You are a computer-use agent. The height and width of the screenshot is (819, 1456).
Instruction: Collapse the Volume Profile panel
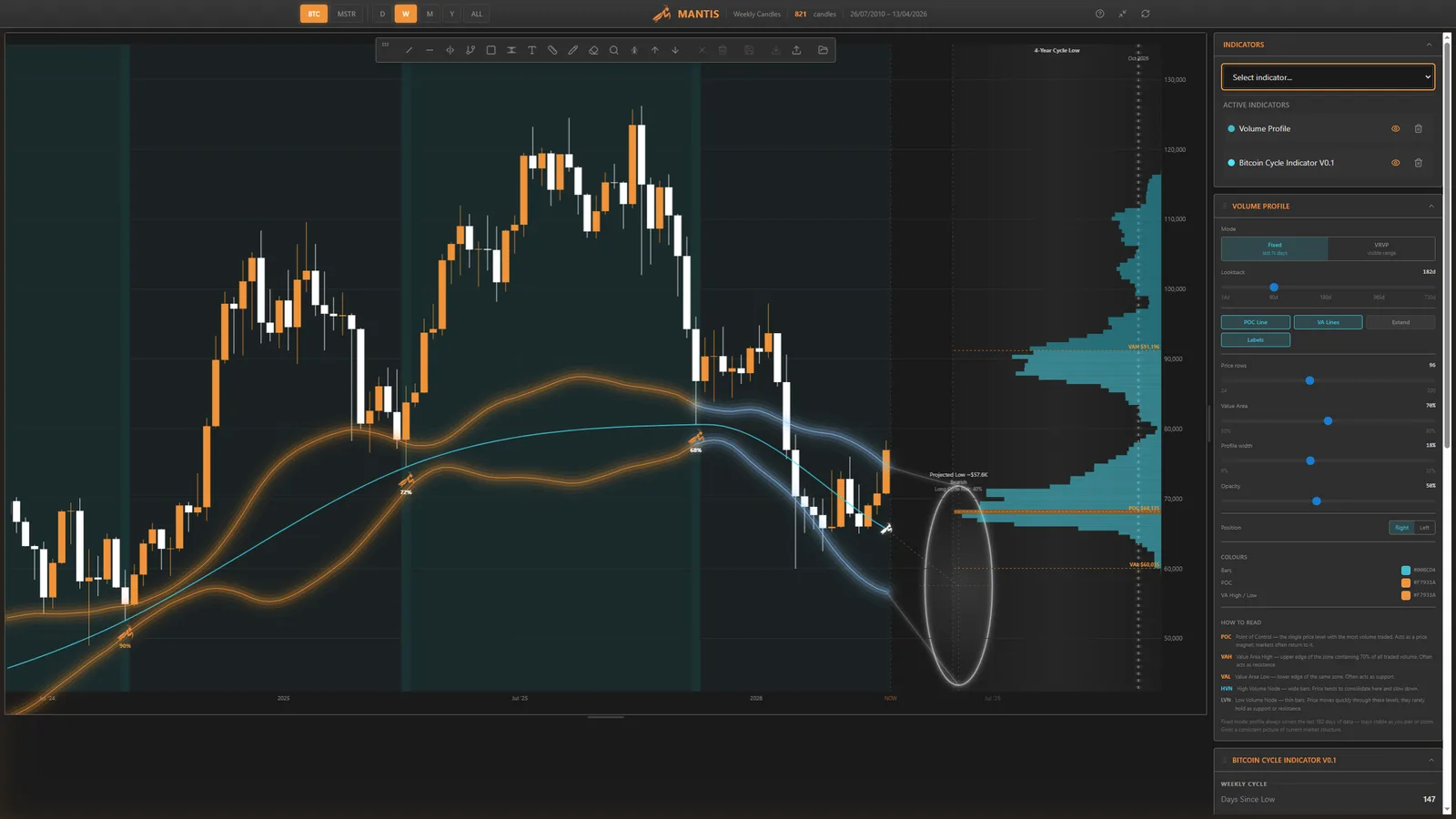pyautogui.click(x=1431, y=206)
